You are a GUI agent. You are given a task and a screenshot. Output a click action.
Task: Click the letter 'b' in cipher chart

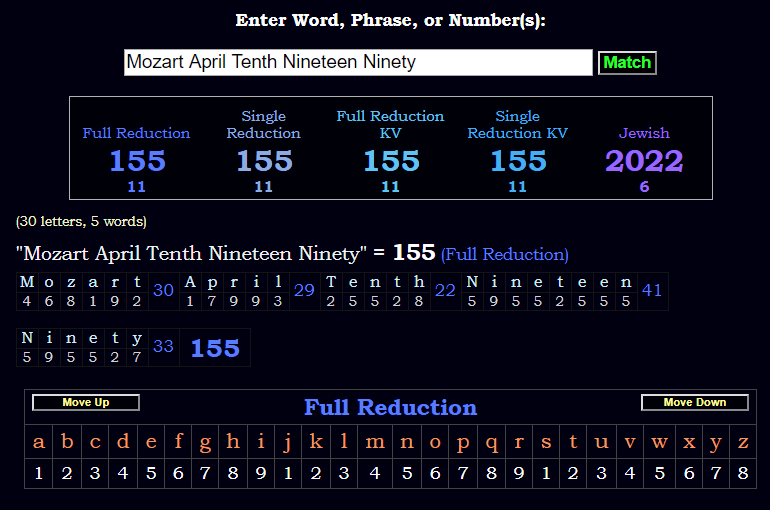point(67,442)
